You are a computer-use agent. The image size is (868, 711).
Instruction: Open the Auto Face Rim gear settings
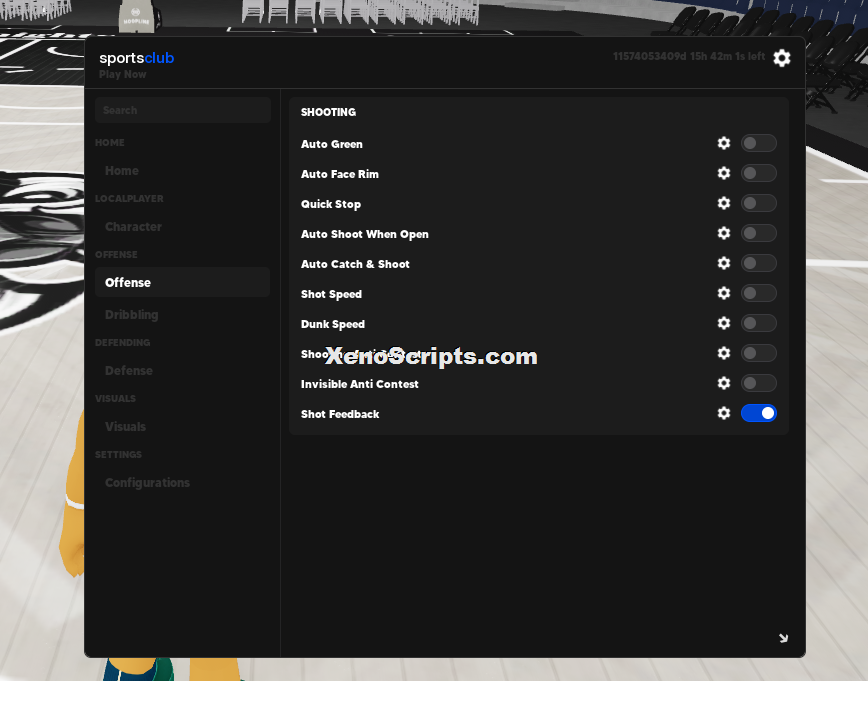[724, 173]
